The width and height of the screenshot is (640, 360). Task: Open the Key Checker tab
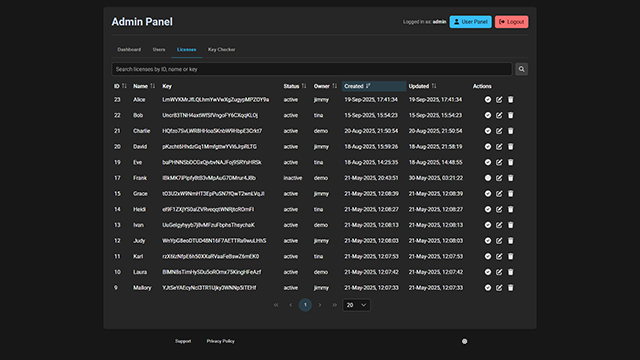[x=222, y=49]
